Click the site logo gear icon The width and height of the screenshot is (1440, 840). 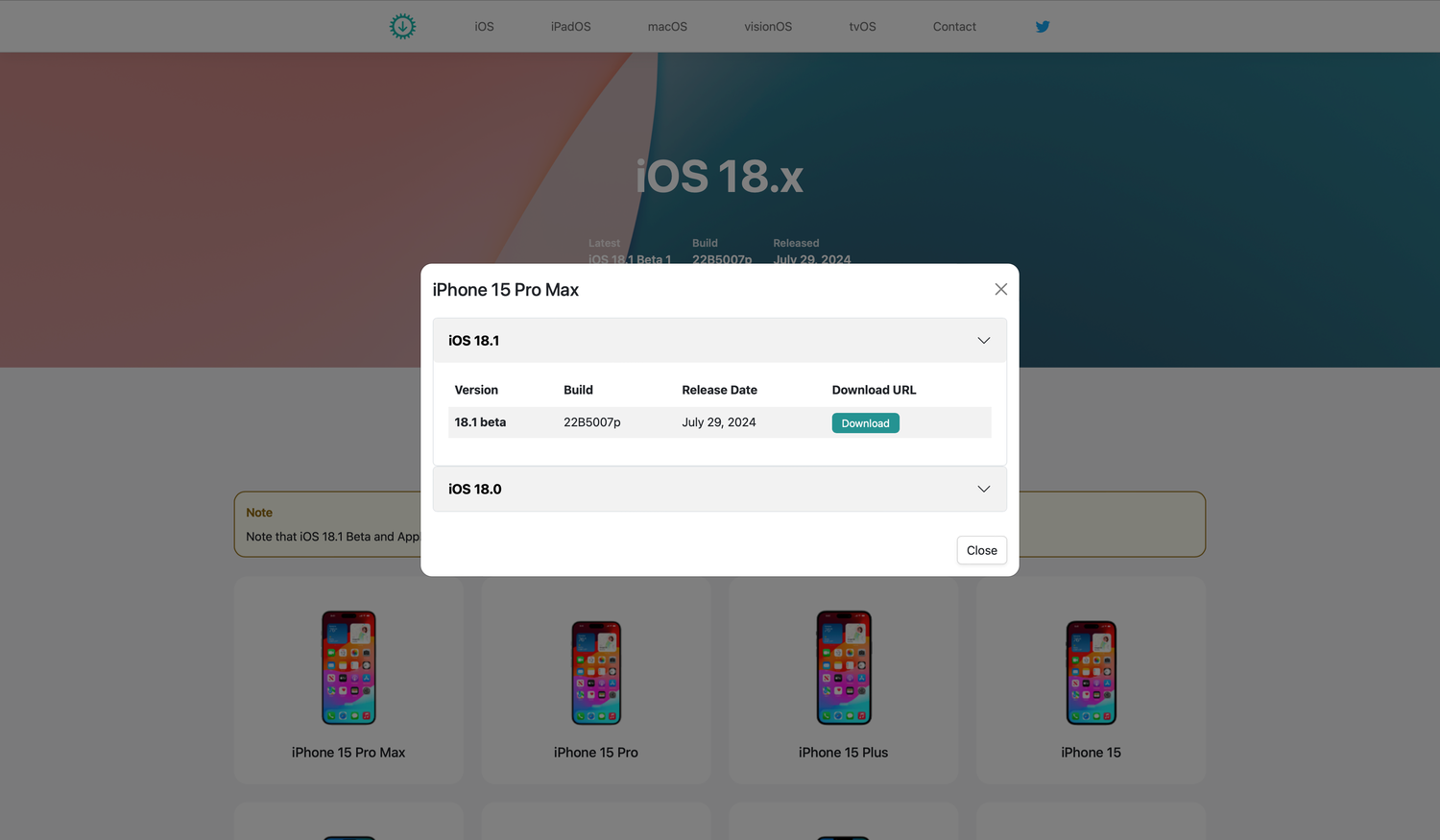[402, 27]
